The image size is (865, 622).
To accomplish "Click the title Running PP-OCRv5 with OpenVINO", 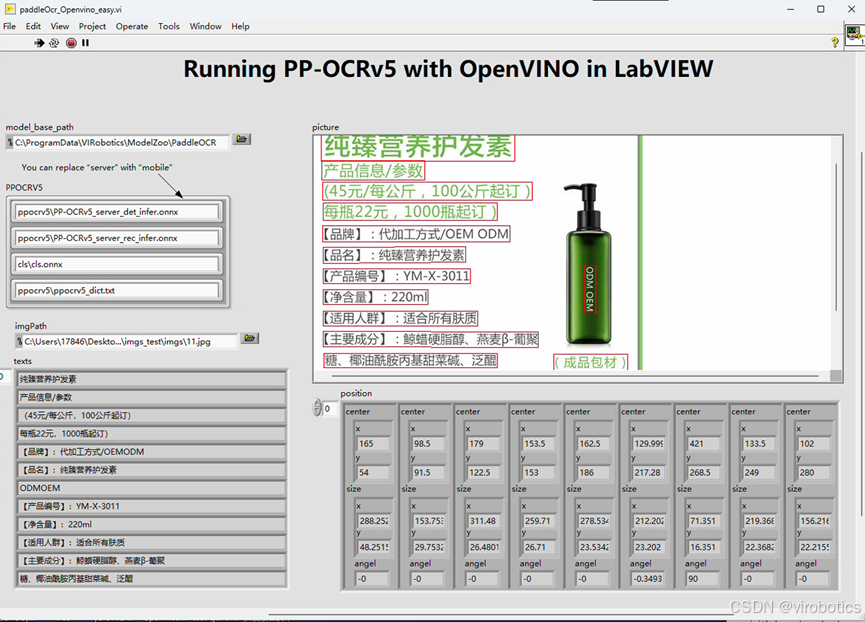I will (448, 69).
